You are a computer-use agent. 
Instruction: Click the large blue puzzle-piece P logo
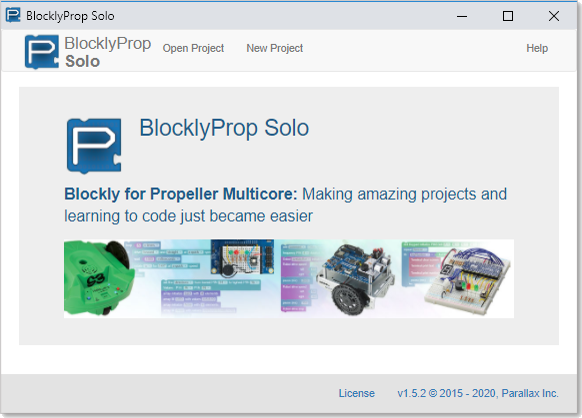tap(94, 146)
